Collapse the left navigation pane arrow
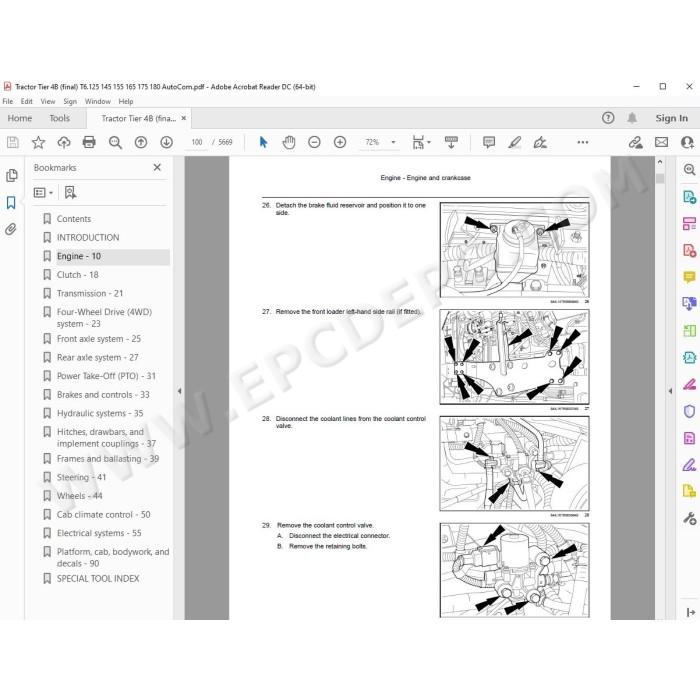The width and height of the screenshot is (700, 700). (x=179, y=391)
